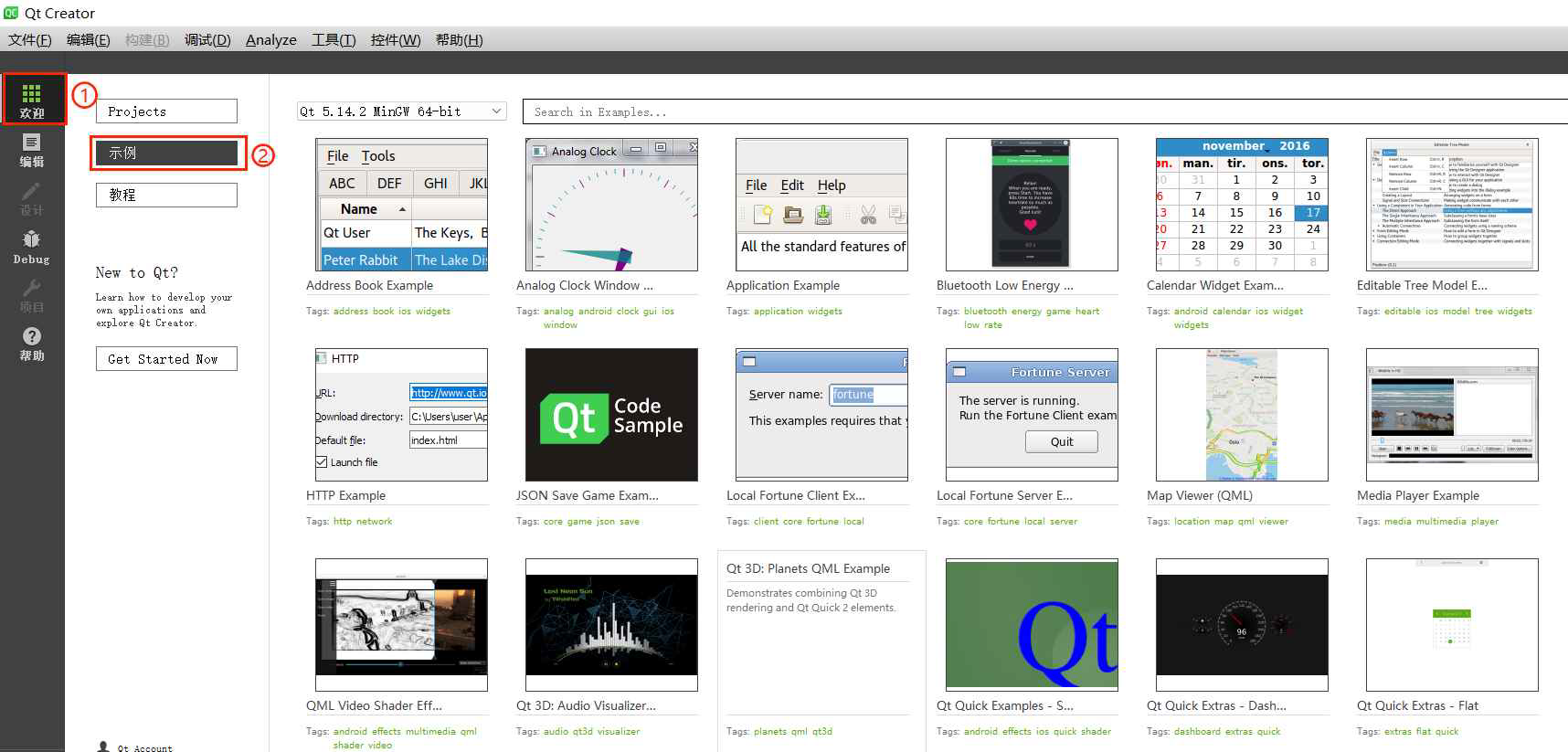Open the Application Example thumbnail
1568x752 pixels.
[821, 205]
